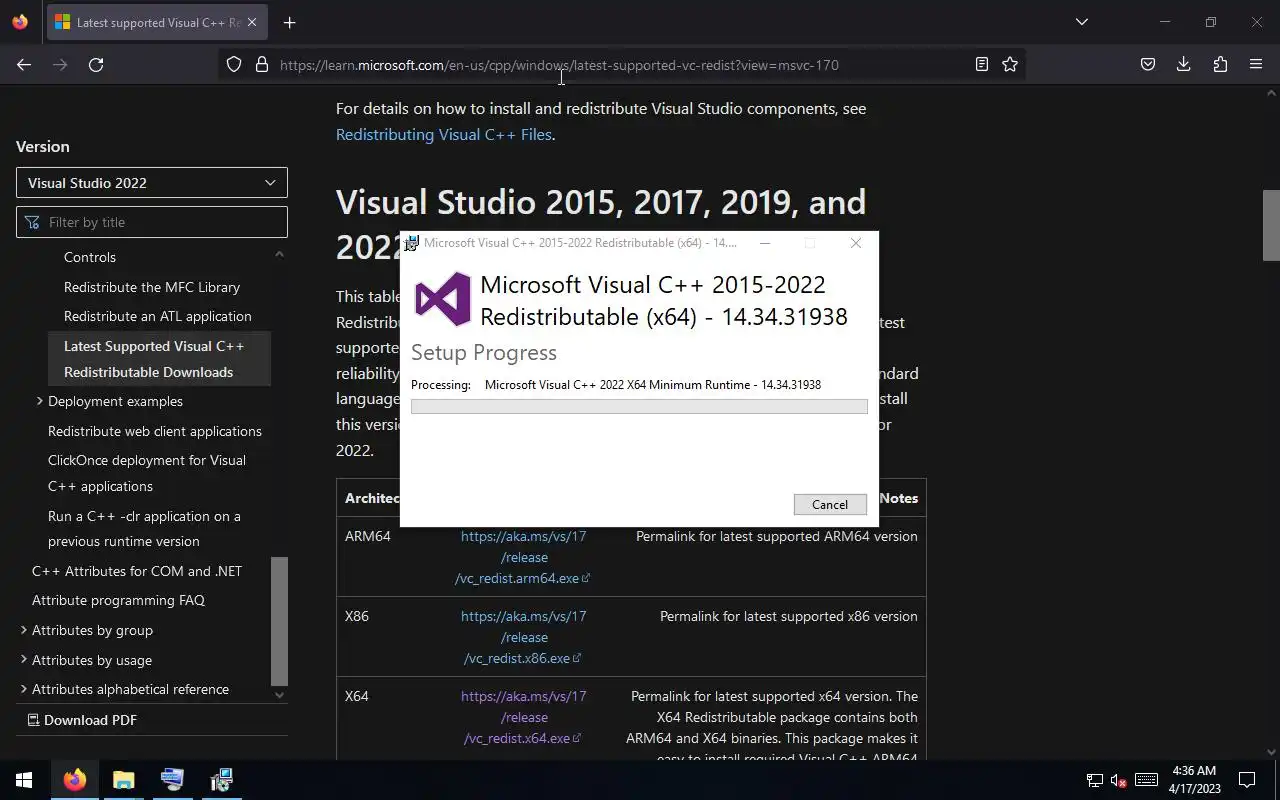This screenshot has height=800, width=1280.
Task: Open the Firefox application menu
Action: point(1256,64)
